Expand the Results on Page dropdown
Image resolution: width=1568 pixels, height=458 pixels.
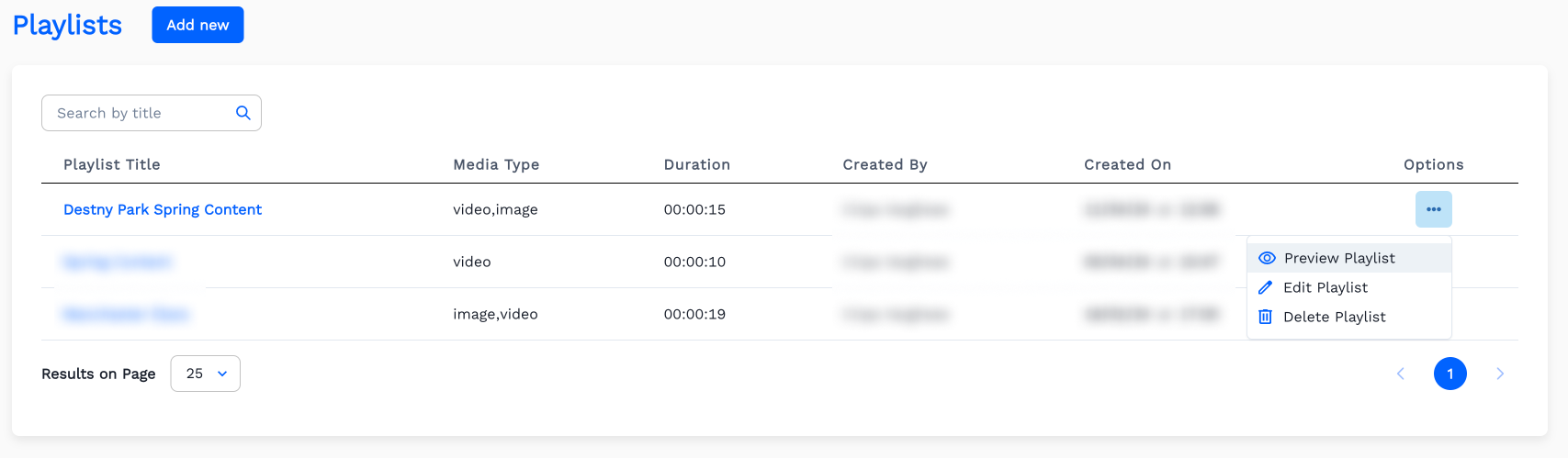pyautogui.click(x=206, y=374)
